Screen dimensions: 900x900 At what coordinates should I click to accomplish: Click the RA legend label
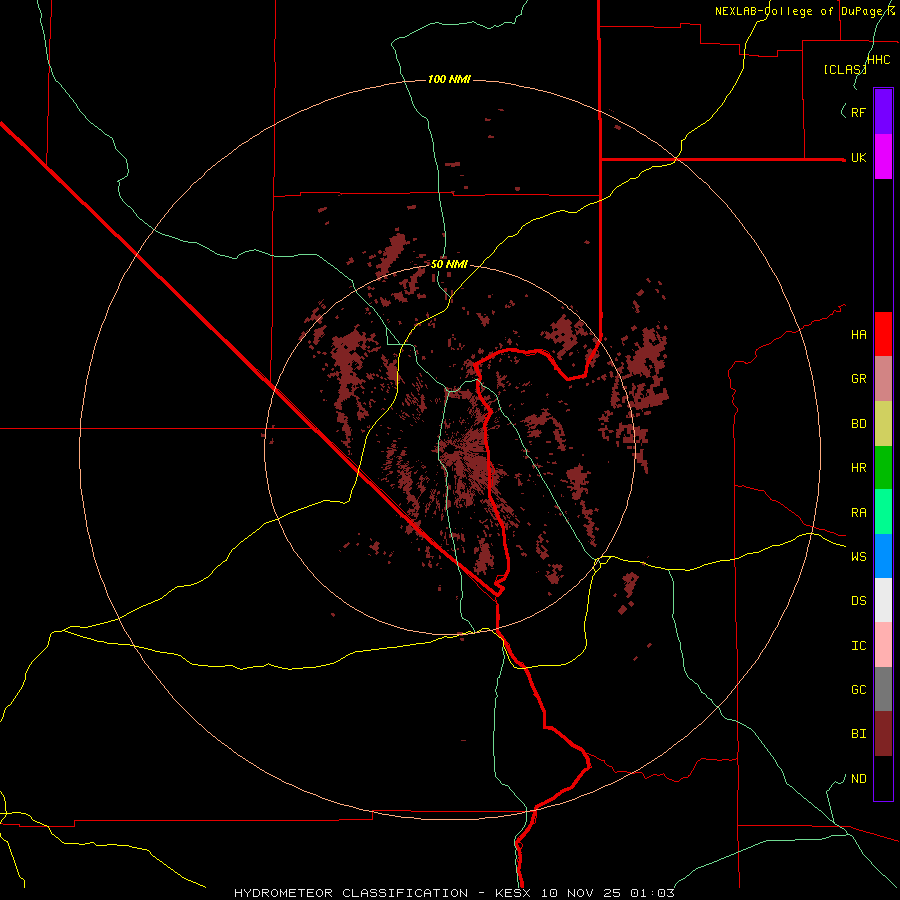click(859, 513)
